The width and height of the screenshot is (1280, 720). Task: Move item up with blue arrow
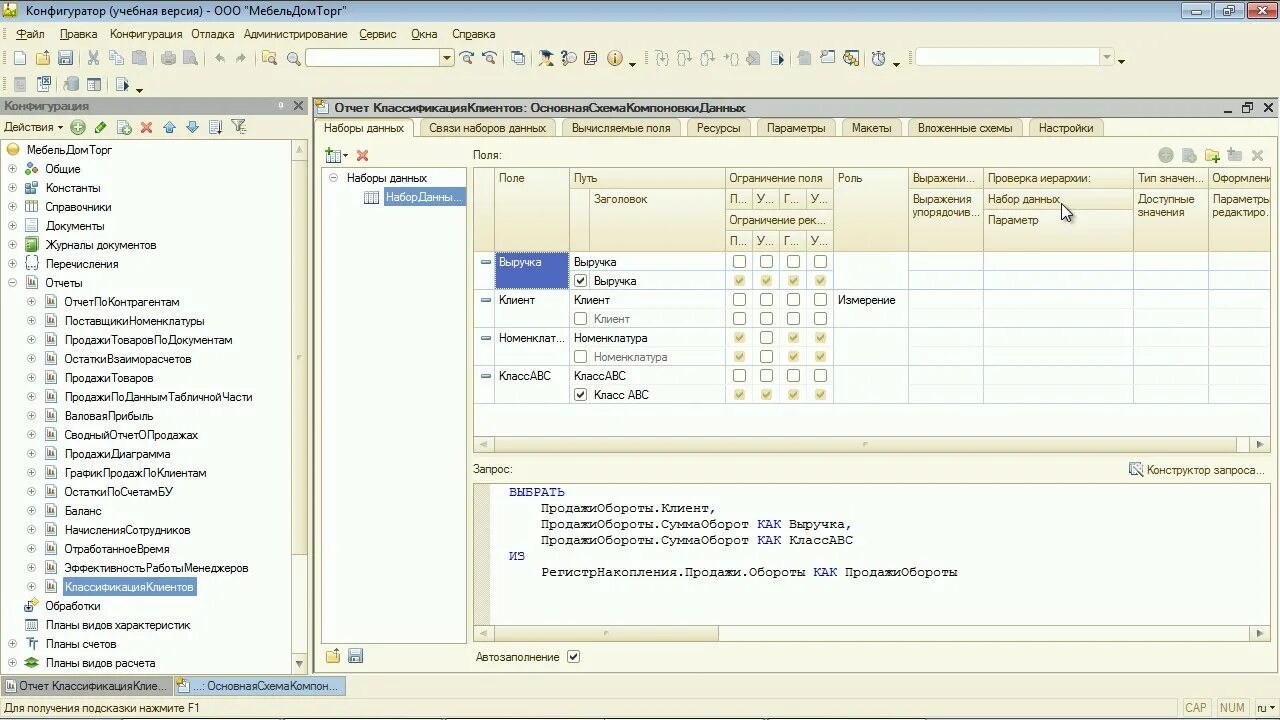coord(169,127)
